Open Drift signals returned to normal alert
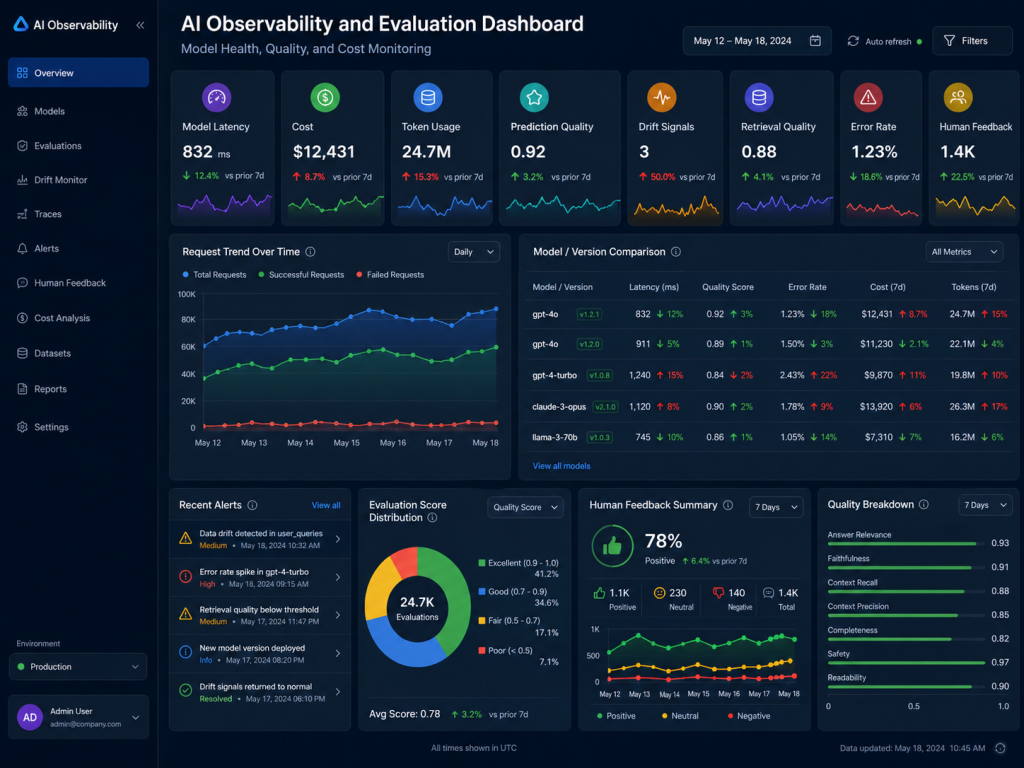Image resolution: width=1024 pixels, height=768 pixels. (260, 692)
